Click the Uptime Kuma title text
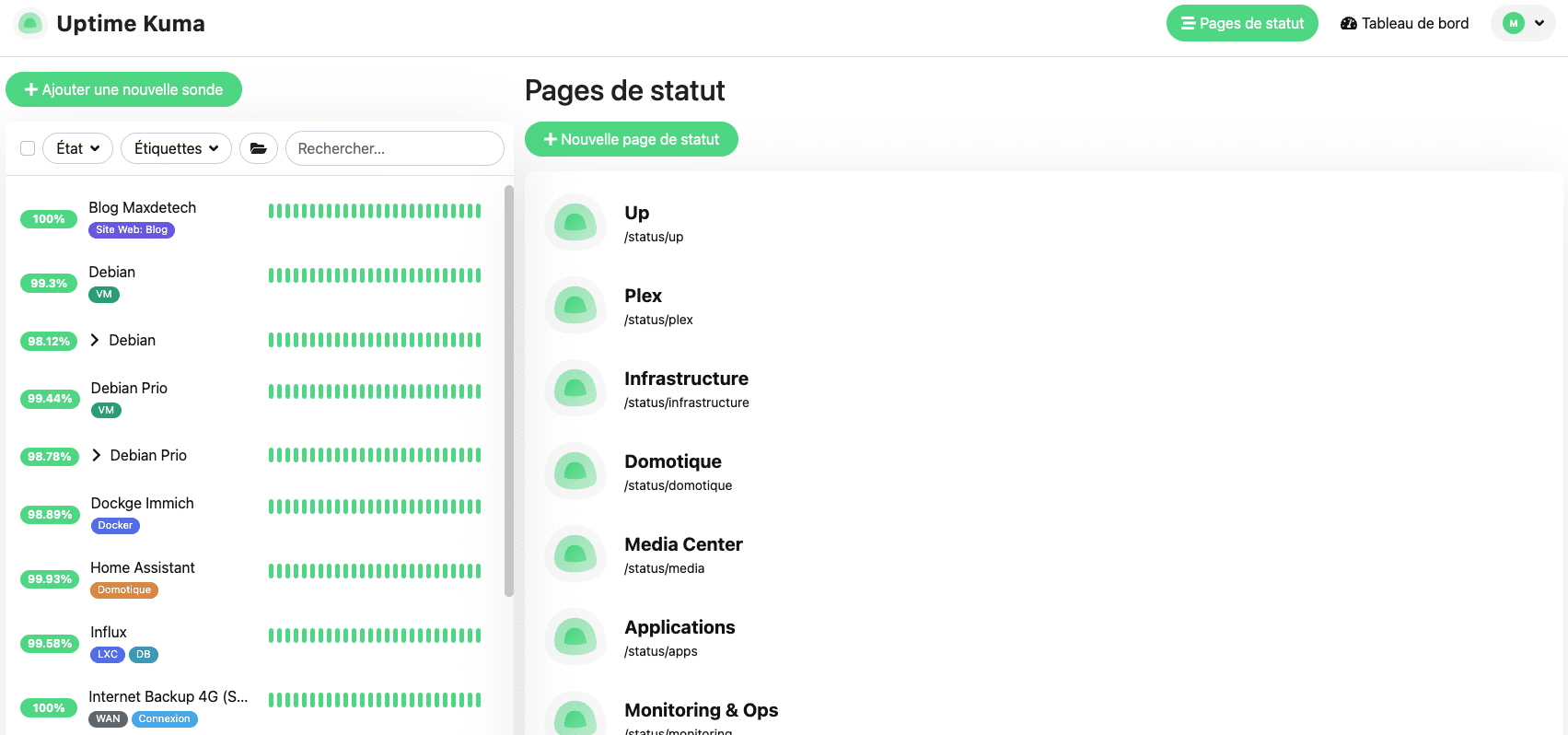Screen dimensions: 1568x735 pyautogui.click(x=131, y=24)
